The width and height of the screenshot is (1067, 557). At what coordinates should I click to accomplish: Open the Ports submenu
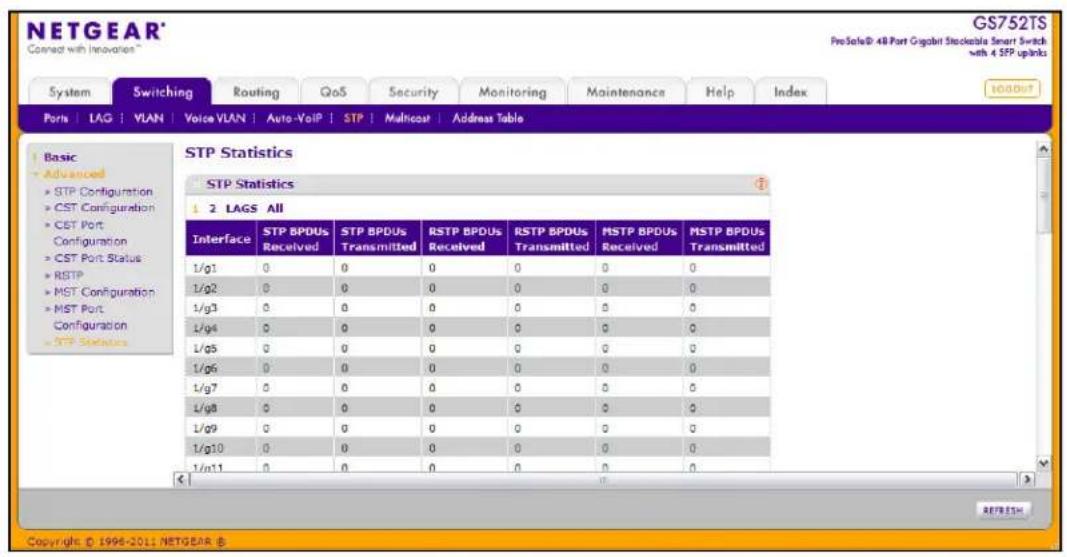(56, 118)
